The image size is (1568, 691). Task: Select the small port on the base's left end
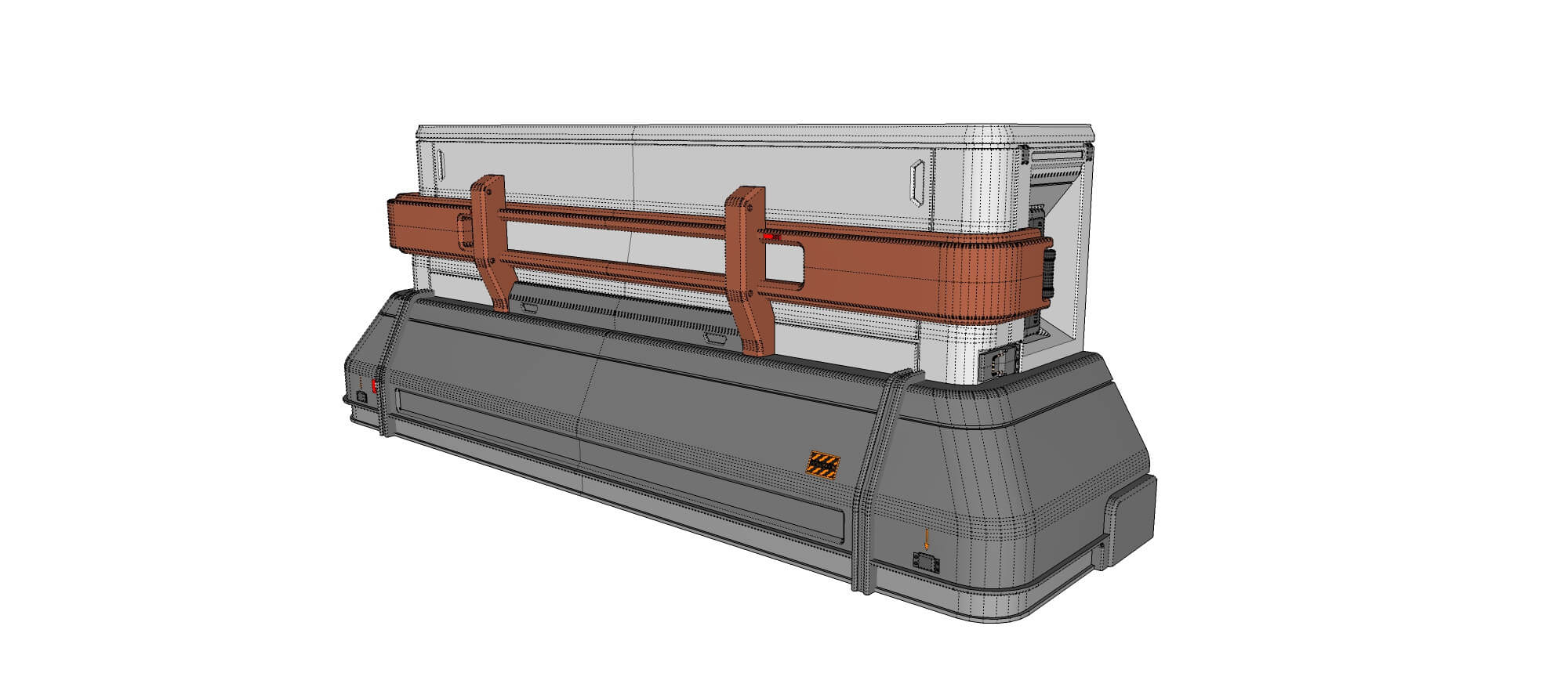click(361, 397)
